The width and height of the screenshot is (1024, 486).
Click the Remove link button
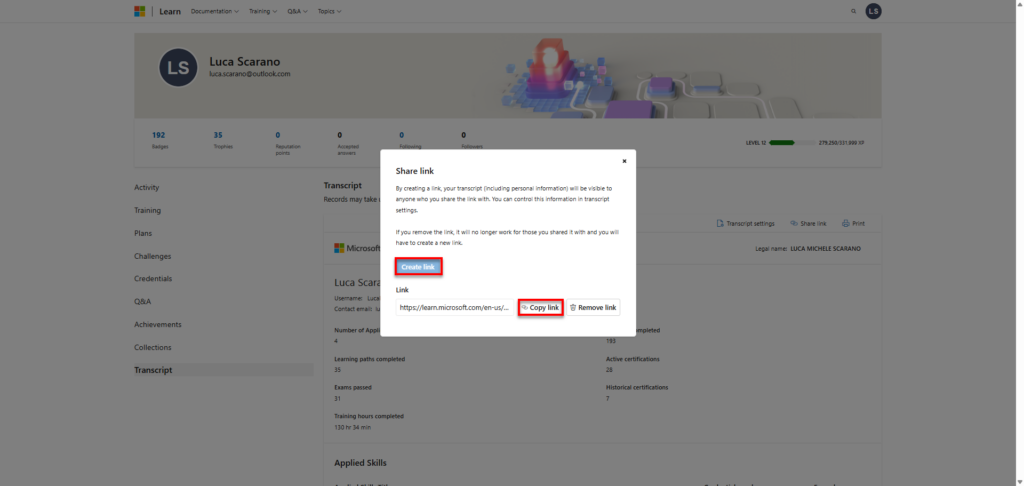[x=593, y=307]
